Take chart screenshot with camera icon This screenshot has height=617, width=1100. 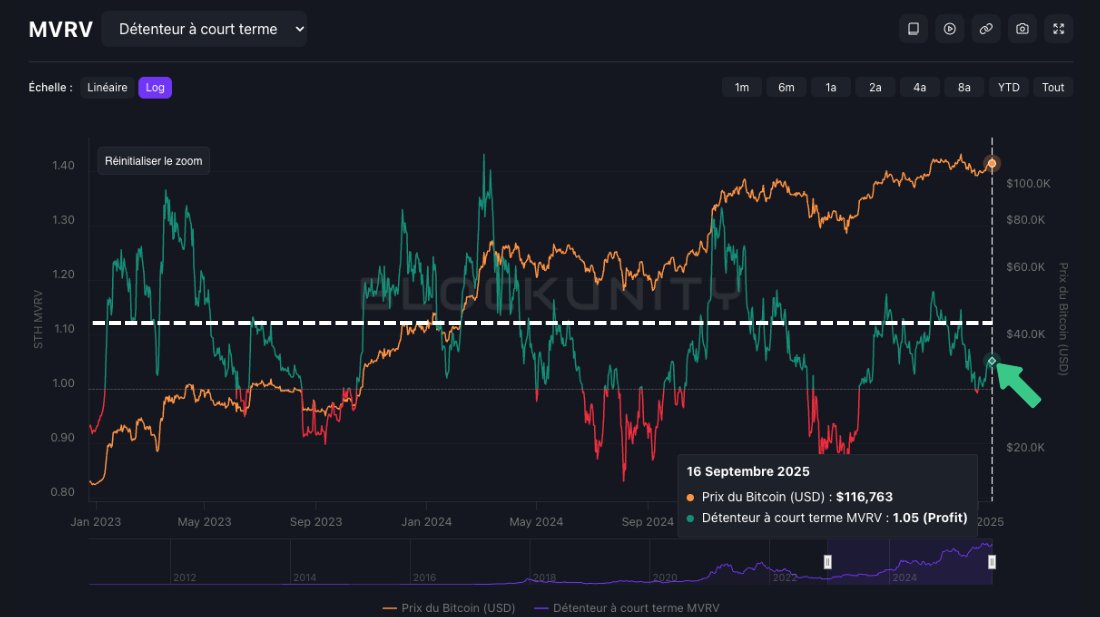click(x=1023, y=29)
